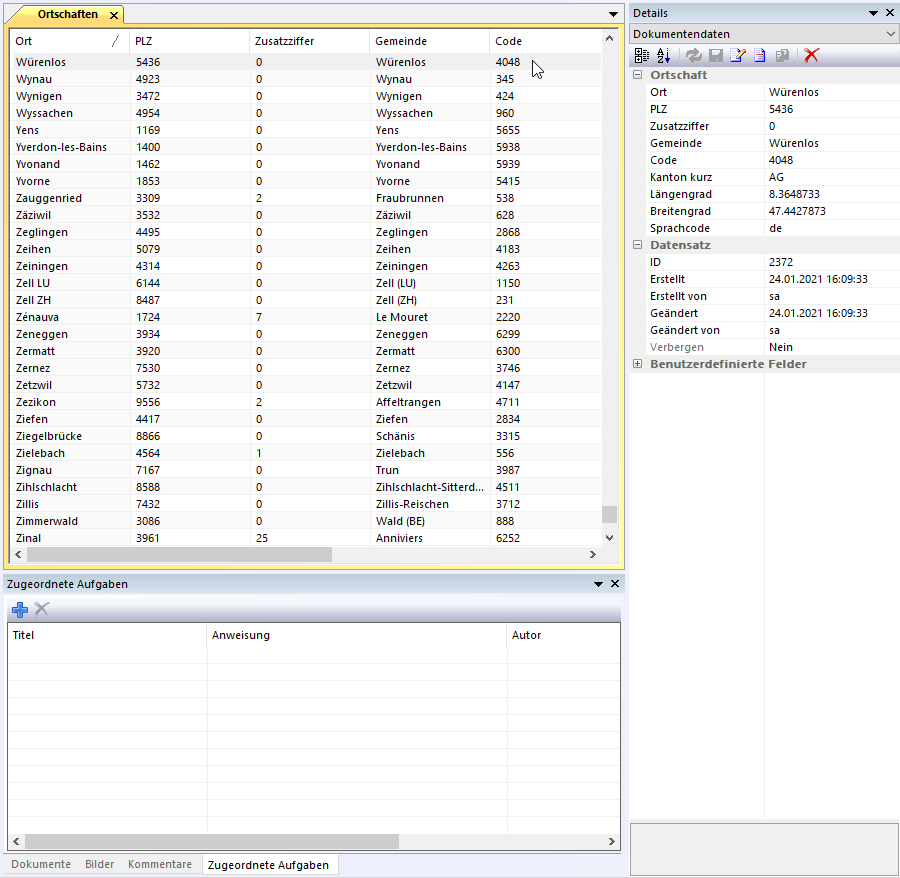The image size is (900, 878).
Task: Sort Details properties alphabetically with A-Z icon
Action: tap(663, 56)
